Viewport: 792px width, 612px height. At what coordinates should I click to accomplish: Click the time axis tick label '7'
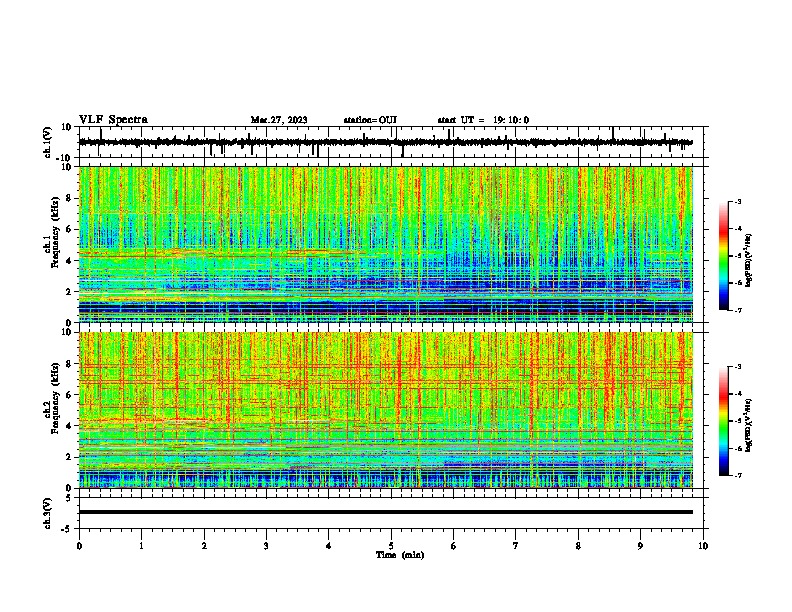(516, 546)
